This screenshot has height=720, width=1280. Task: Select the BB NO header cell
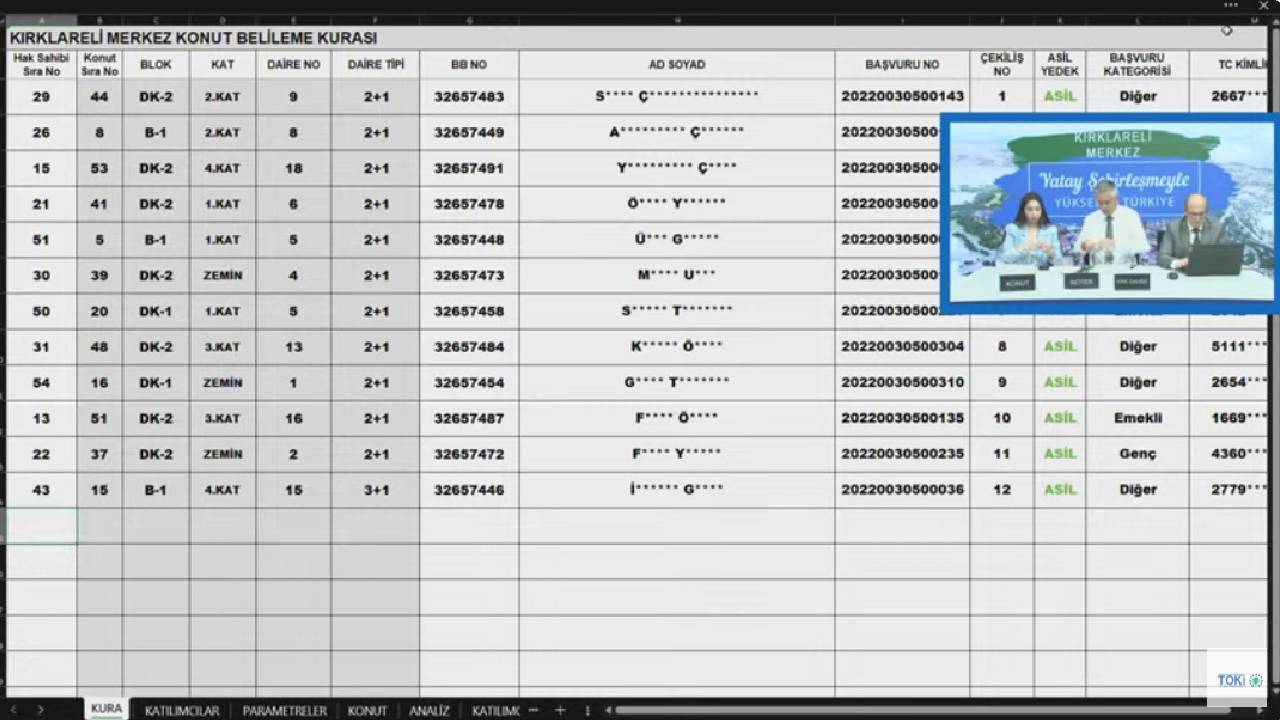(469, 65)
